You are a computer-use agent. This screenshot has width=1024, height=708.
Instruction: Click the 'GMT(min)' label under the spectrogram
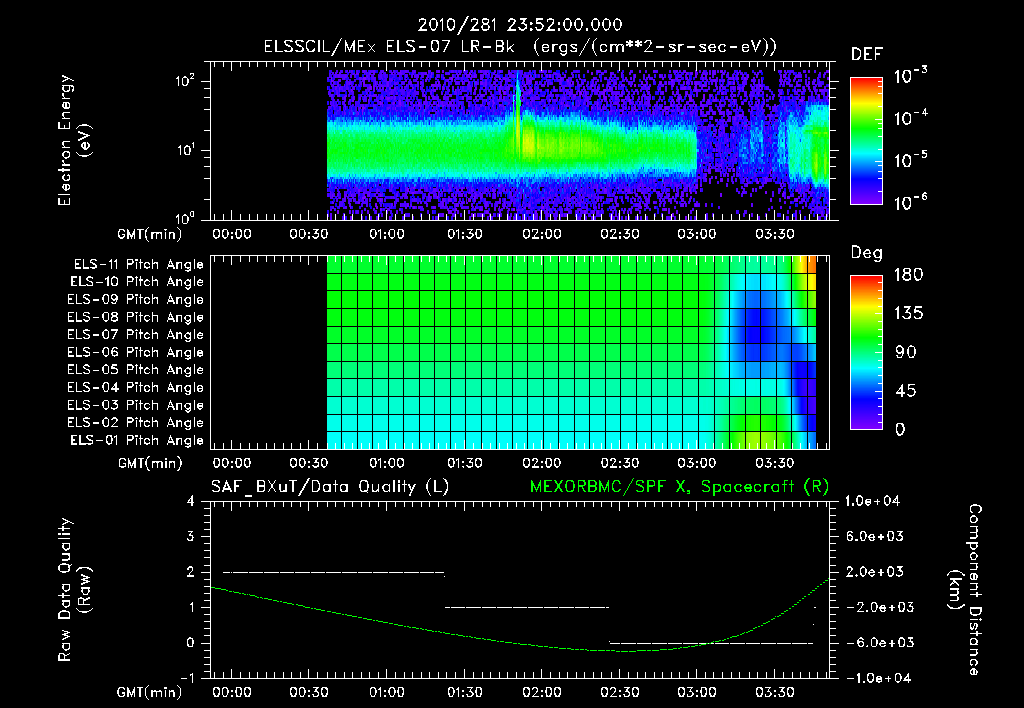[x=149, y=234]
